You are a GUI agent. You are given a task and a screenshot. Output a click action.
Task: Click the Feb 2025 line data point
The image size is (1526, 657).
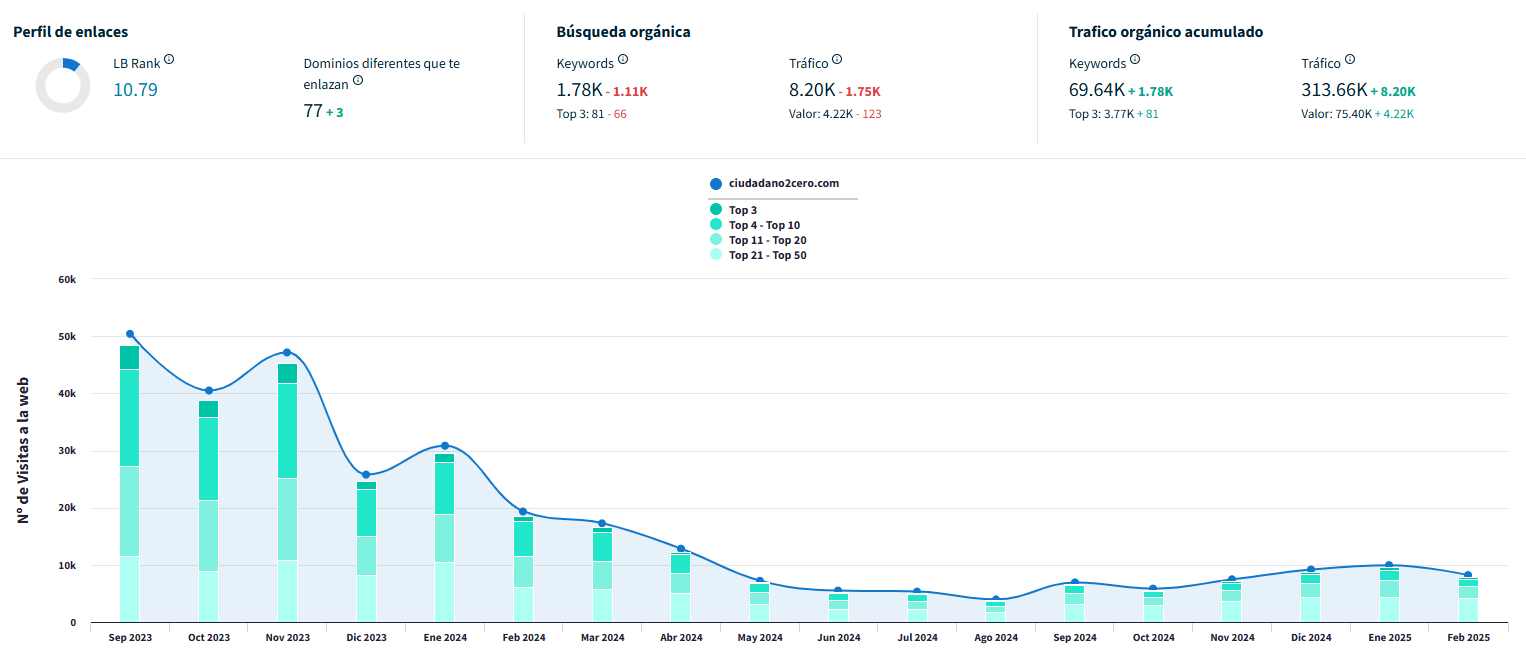1468,575
